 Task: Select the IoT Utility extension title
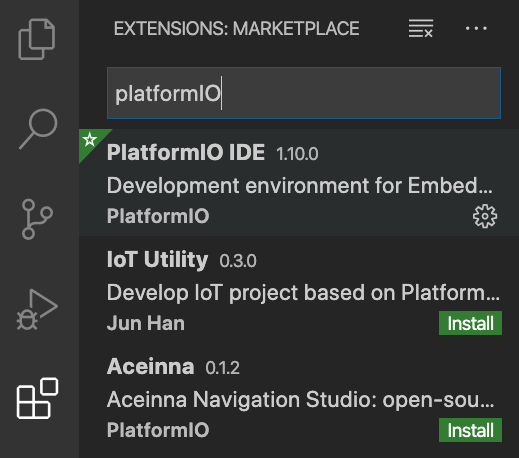pyautogui.click(x=157, y=260)
